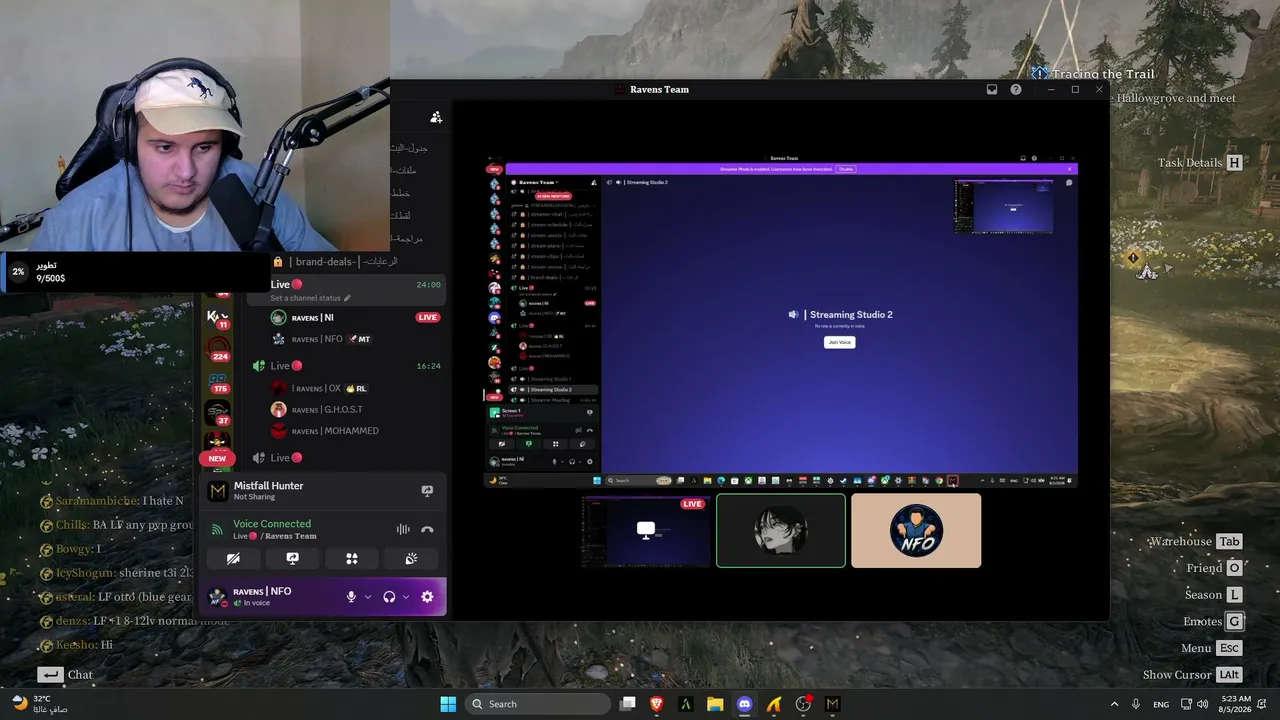Image resolution: width=1280 pixels, height=720 pixels.
Task: Click the red LIVE badge beside NI
Action: pos(428,318)
